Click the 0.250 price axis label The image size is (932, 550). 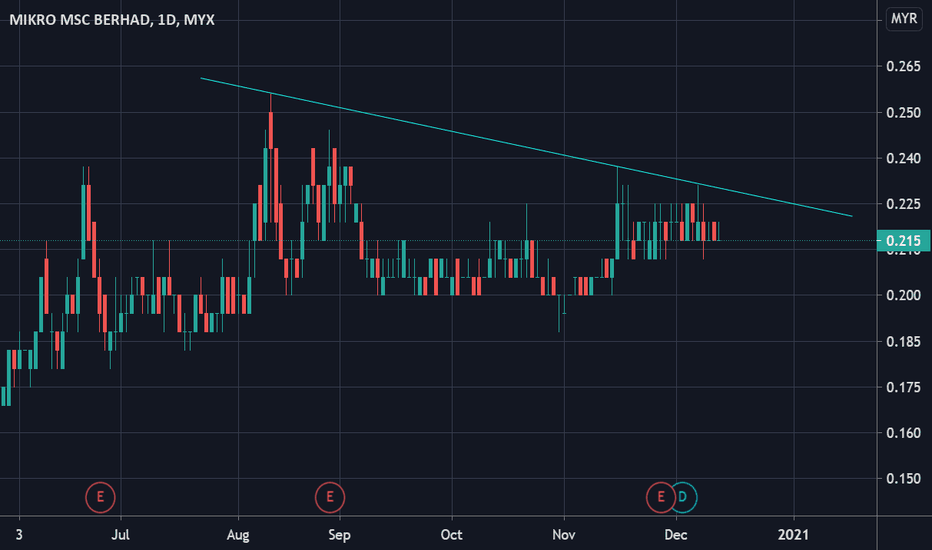903,112
